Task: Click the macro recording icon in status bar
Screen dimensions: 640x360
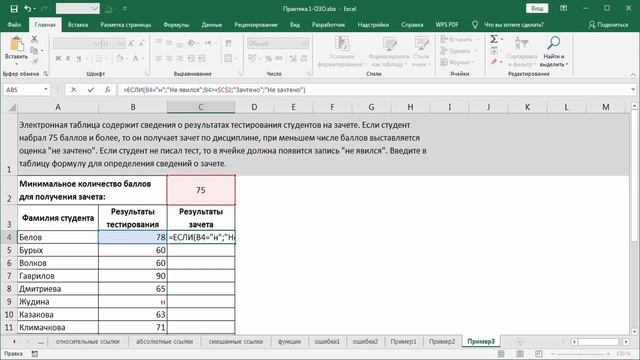Action: pyautogui.click(x=35, y=354)
